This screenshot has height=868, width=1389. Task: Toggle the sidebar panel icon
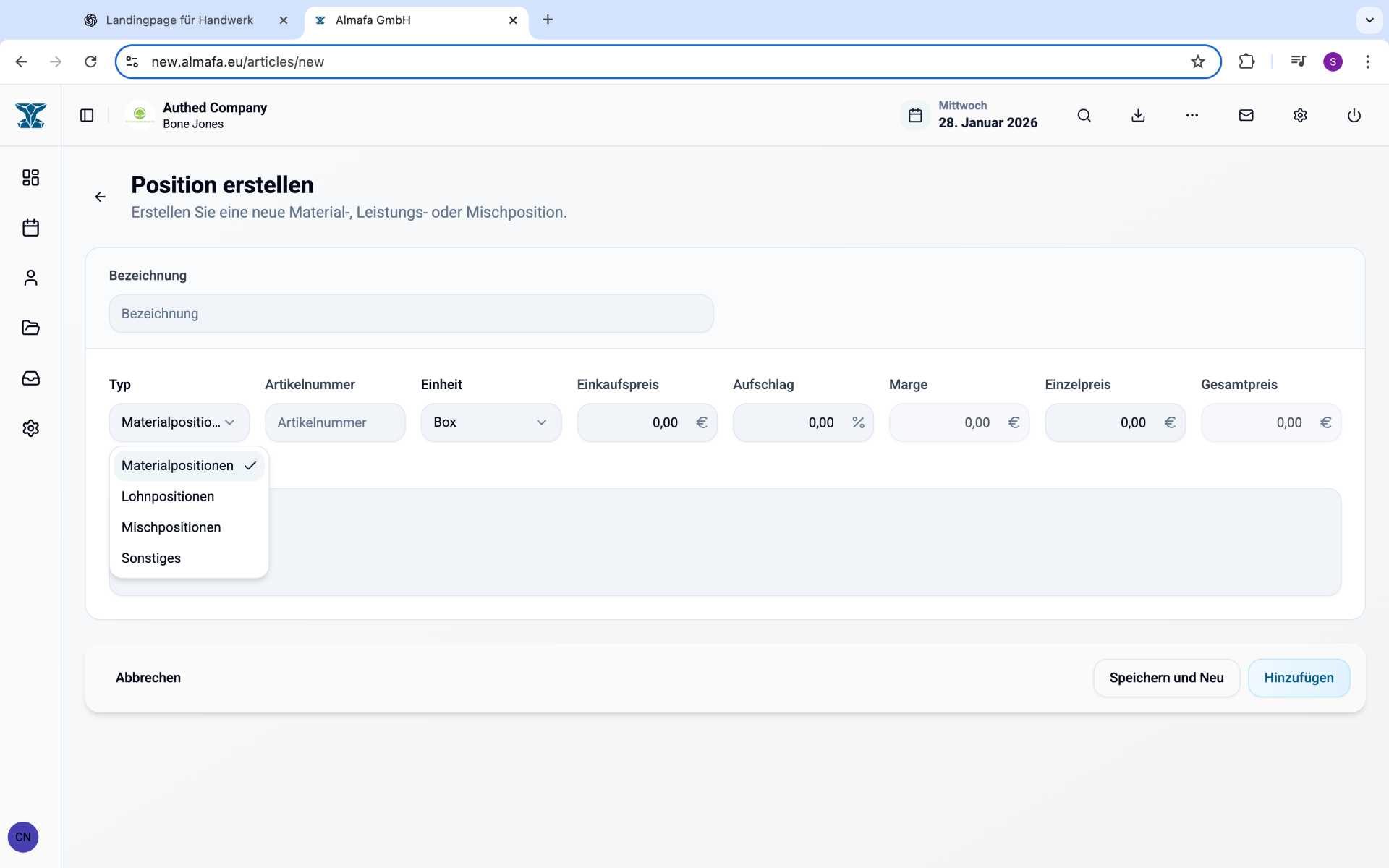coord(87,116)
